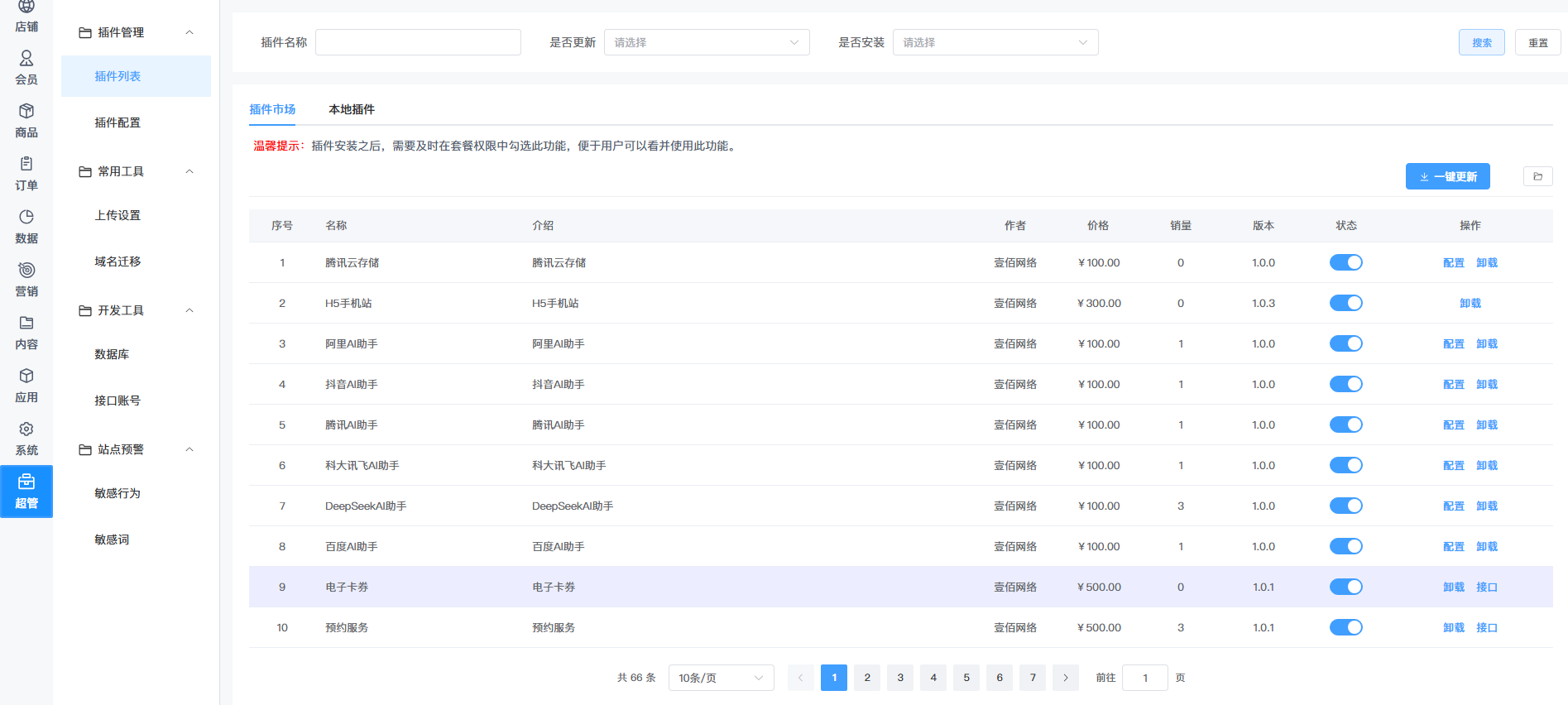Viewport: 1568px width, 705px height.
Task: Click the folder icon beside 一键更新
Action: (1538, 176)
